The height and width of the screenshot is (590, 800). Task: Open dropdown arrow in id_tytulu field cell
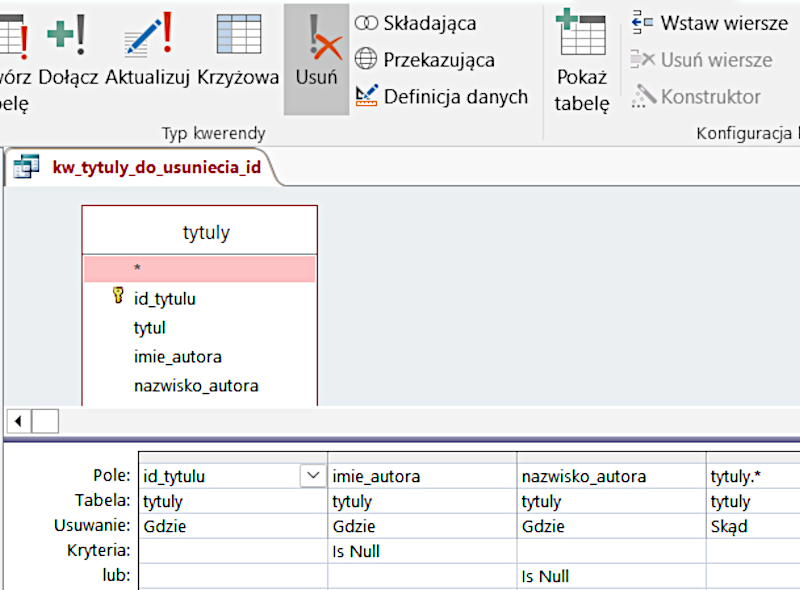313,477
